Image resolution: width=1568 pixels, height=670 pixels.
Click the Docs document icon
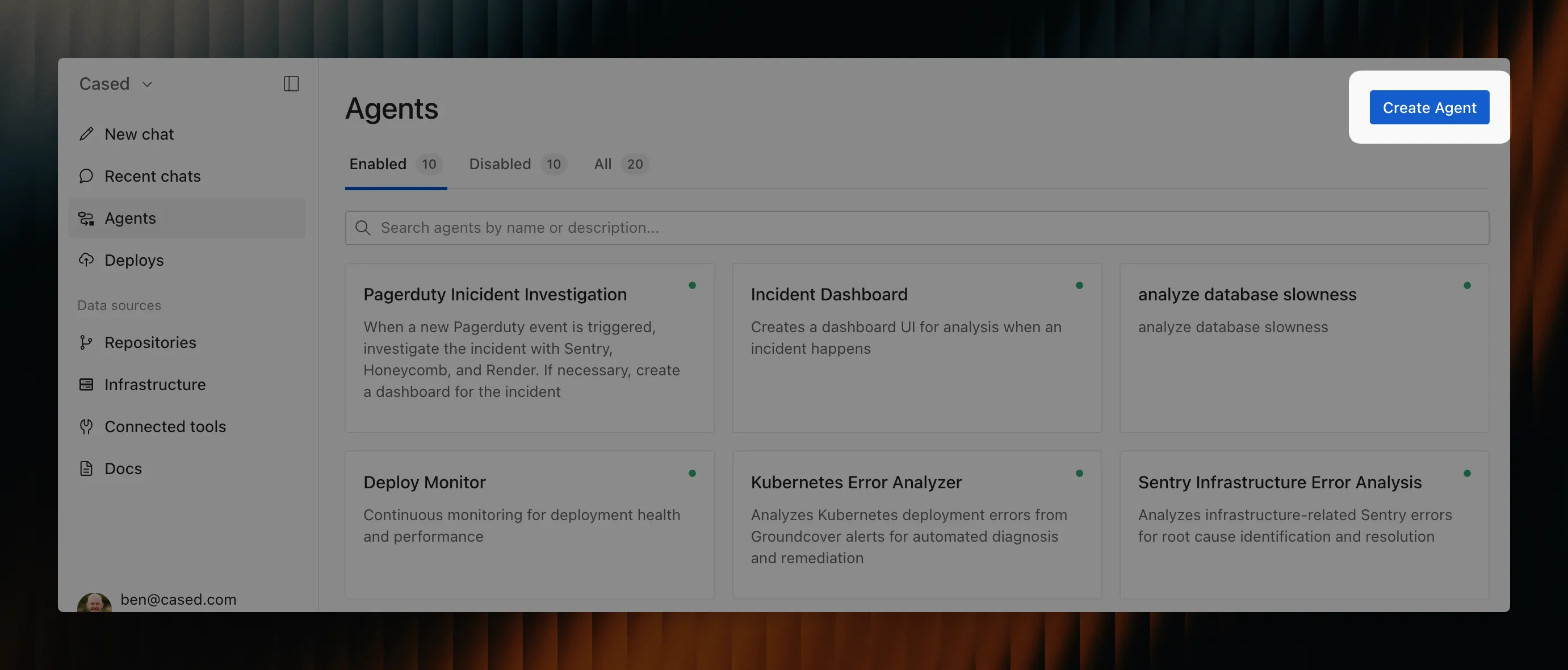86,468
